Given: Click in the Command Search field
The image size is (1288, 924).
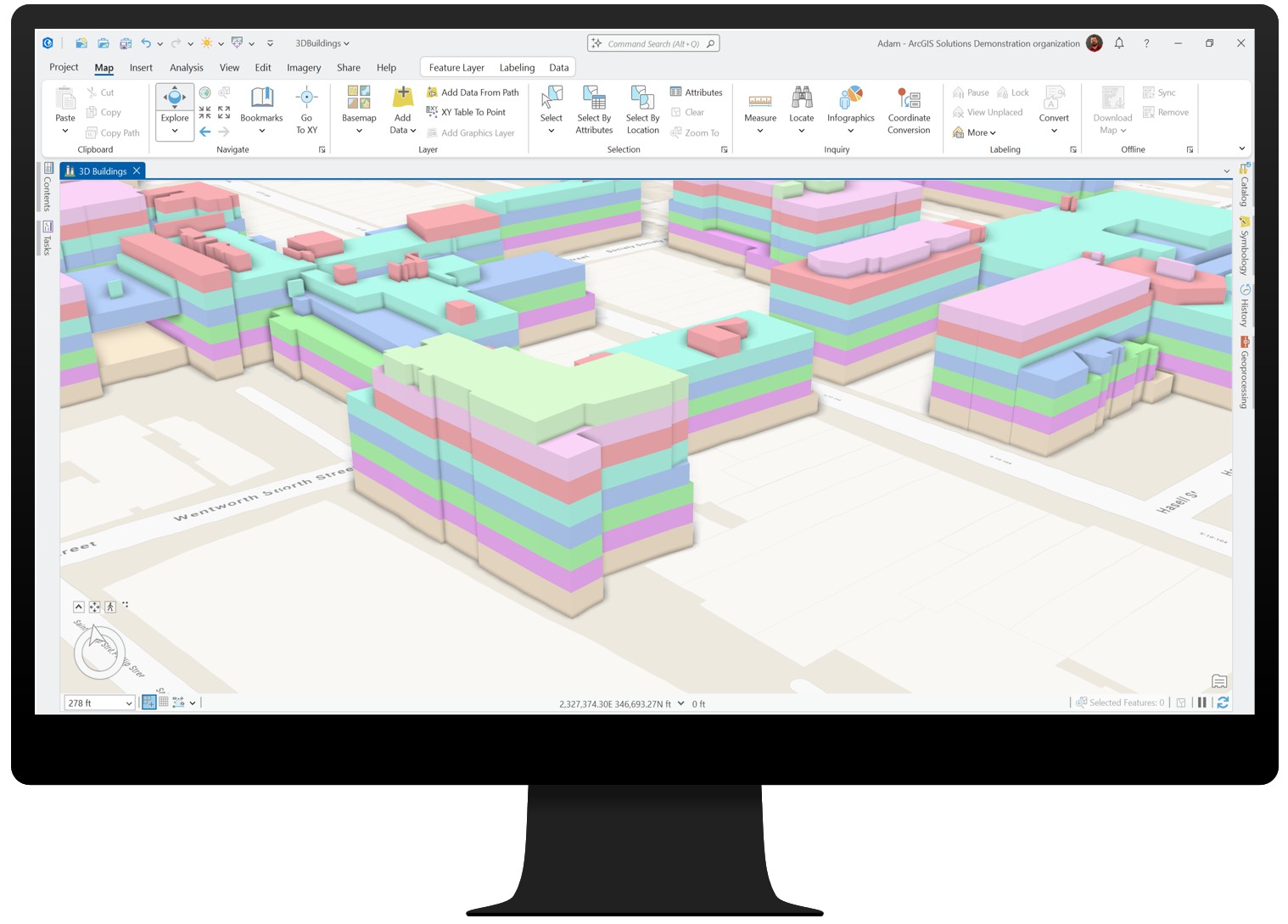Looking at the screenshot, I should [x=653, y=42].
